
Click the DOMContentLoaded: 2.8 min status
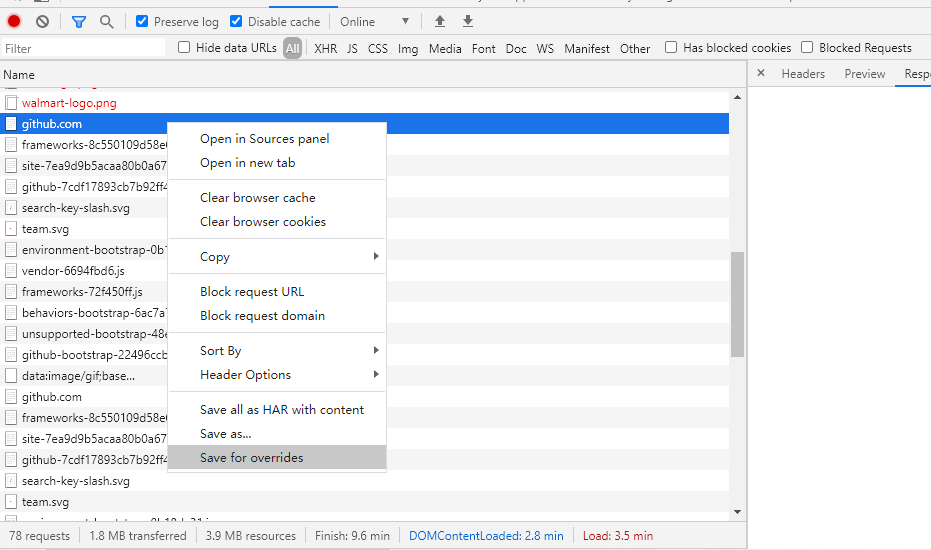486,536
